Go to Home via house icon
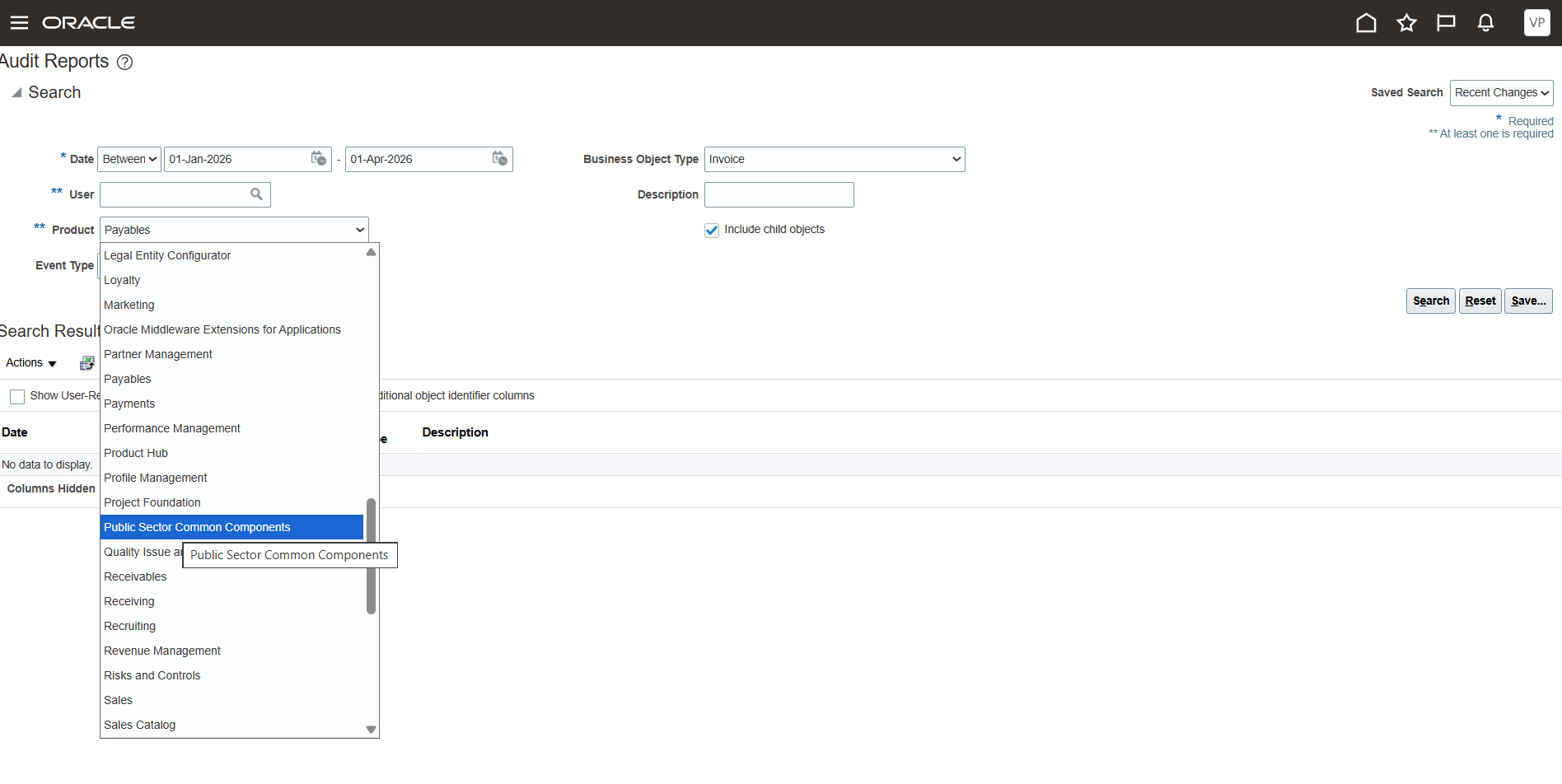Screen dimensions: 1562x784 point(1366,22)
